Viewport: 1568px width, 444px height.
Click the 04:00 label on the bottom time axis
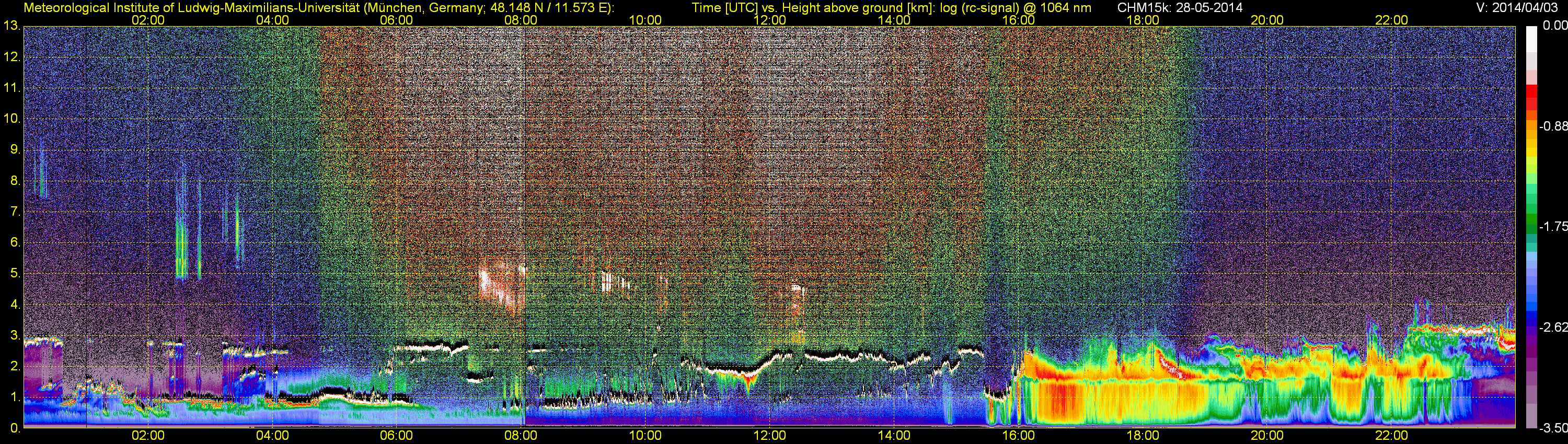(272, 436)
